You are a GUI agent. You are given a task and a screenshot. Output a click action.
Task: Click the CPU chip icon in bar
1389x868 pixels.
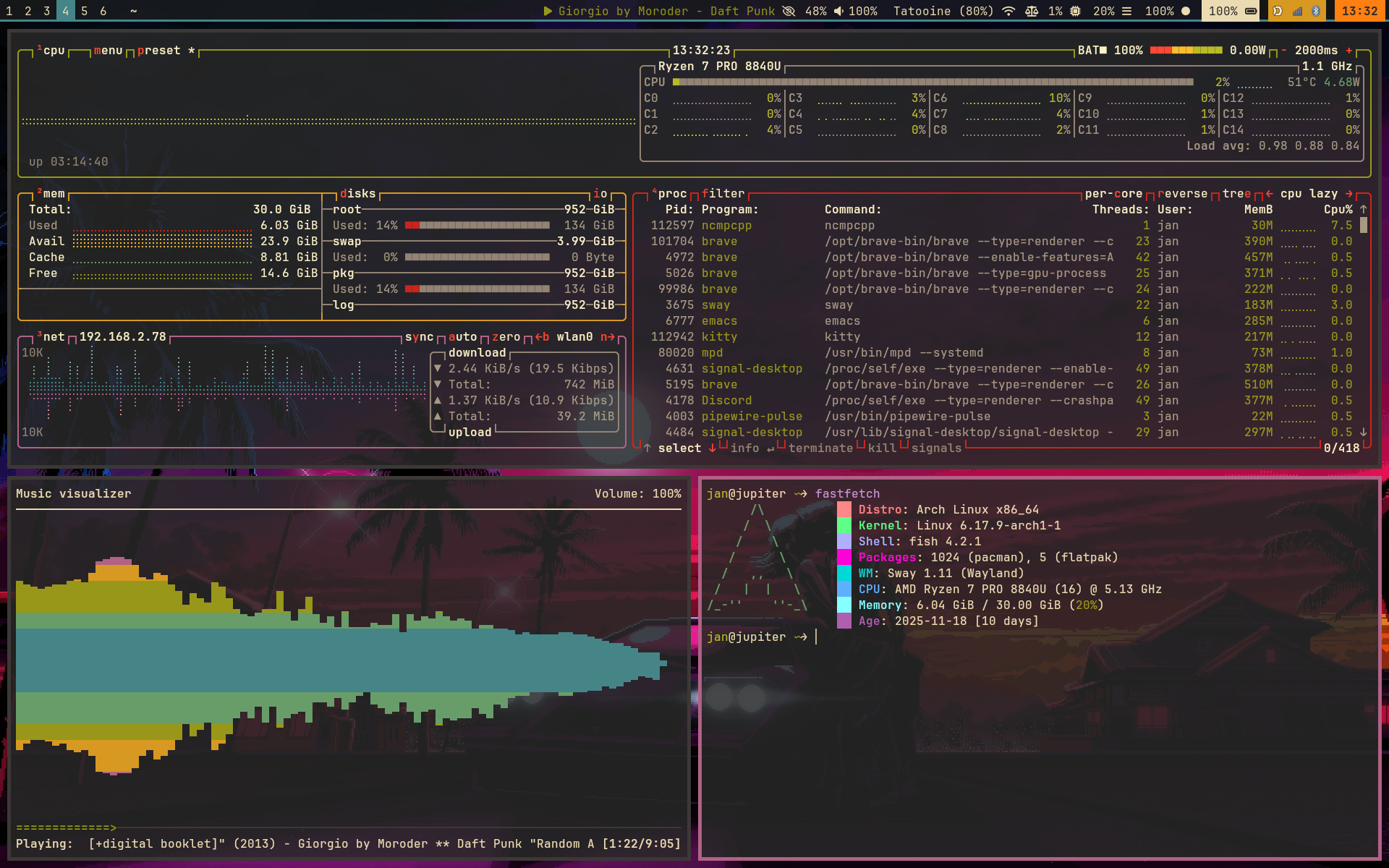click(x=1076, y=11)
